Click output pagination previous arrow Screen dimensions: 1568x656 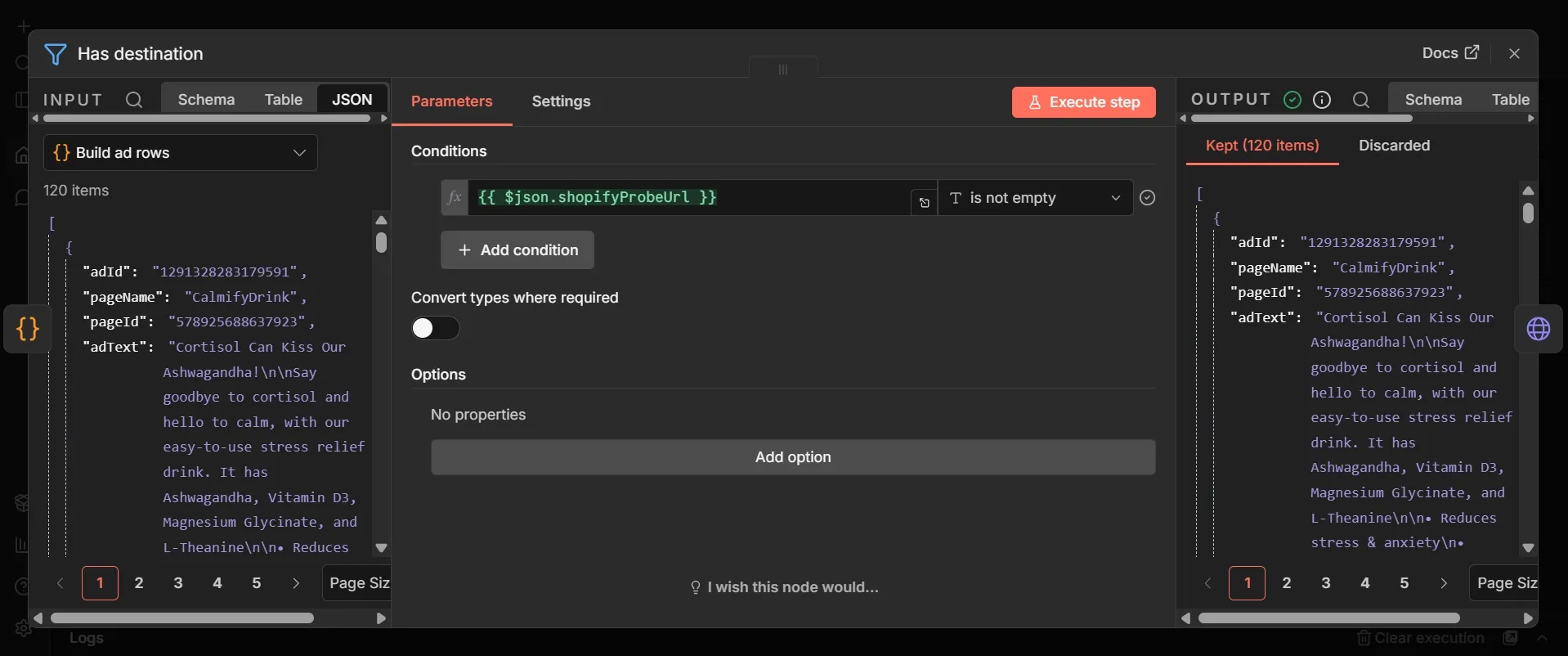(x=1208, y=583)
